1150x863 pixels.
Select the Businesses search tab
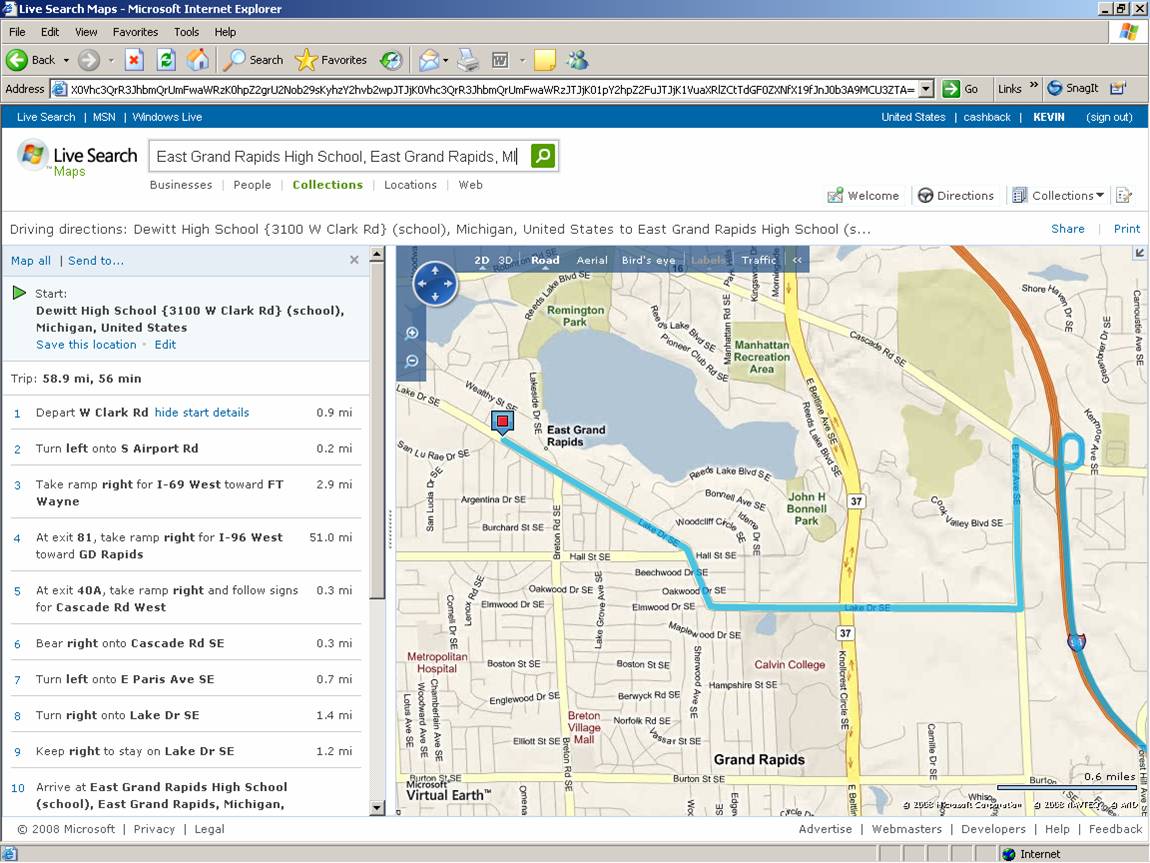click(x=181, y=185)
